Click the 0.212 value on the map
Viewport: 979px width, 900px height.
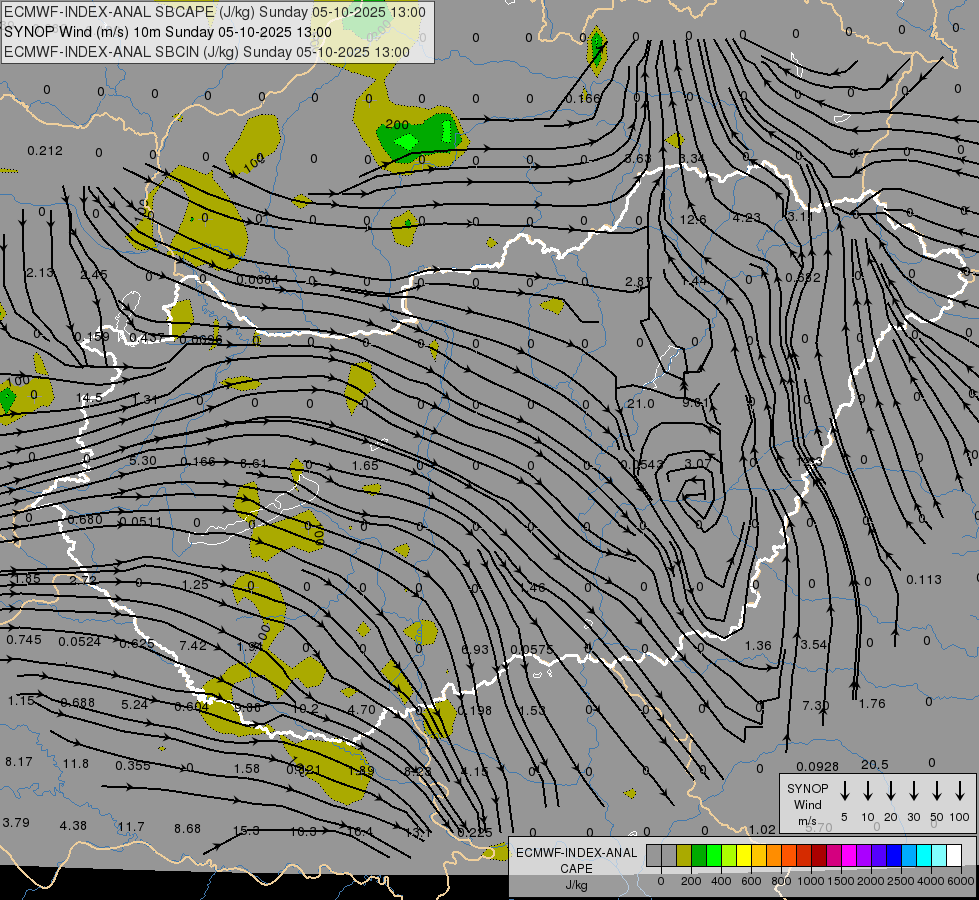(x=45, y=151)
